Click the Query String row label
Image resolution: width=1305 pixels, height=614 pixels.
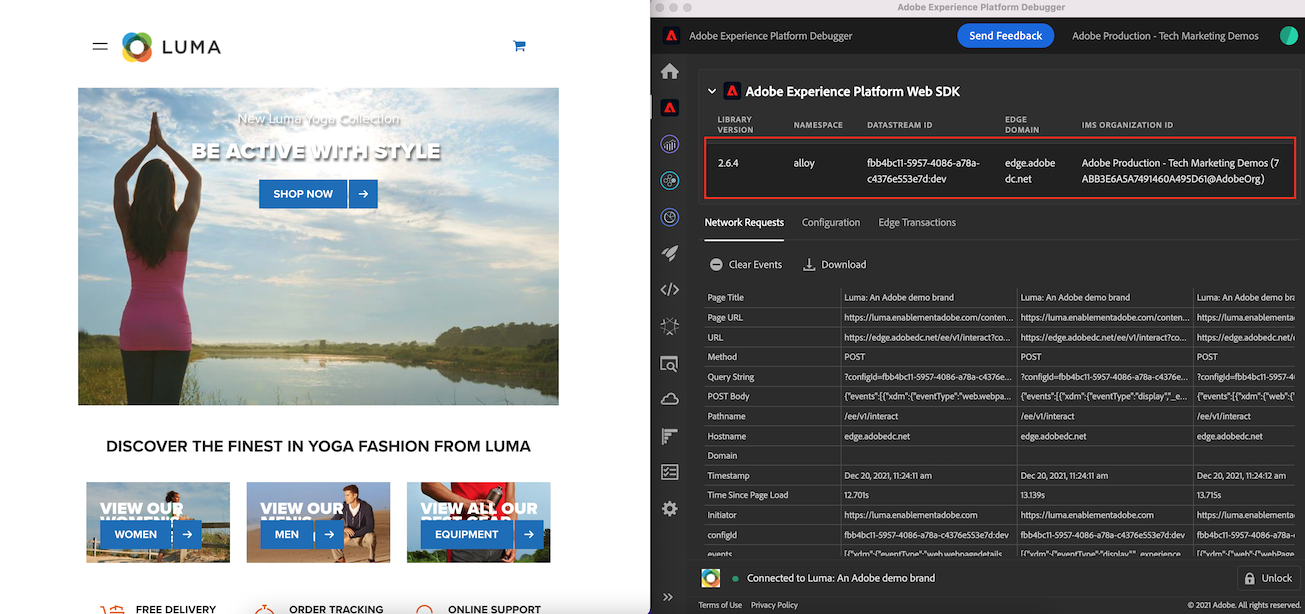pos(731,377)
